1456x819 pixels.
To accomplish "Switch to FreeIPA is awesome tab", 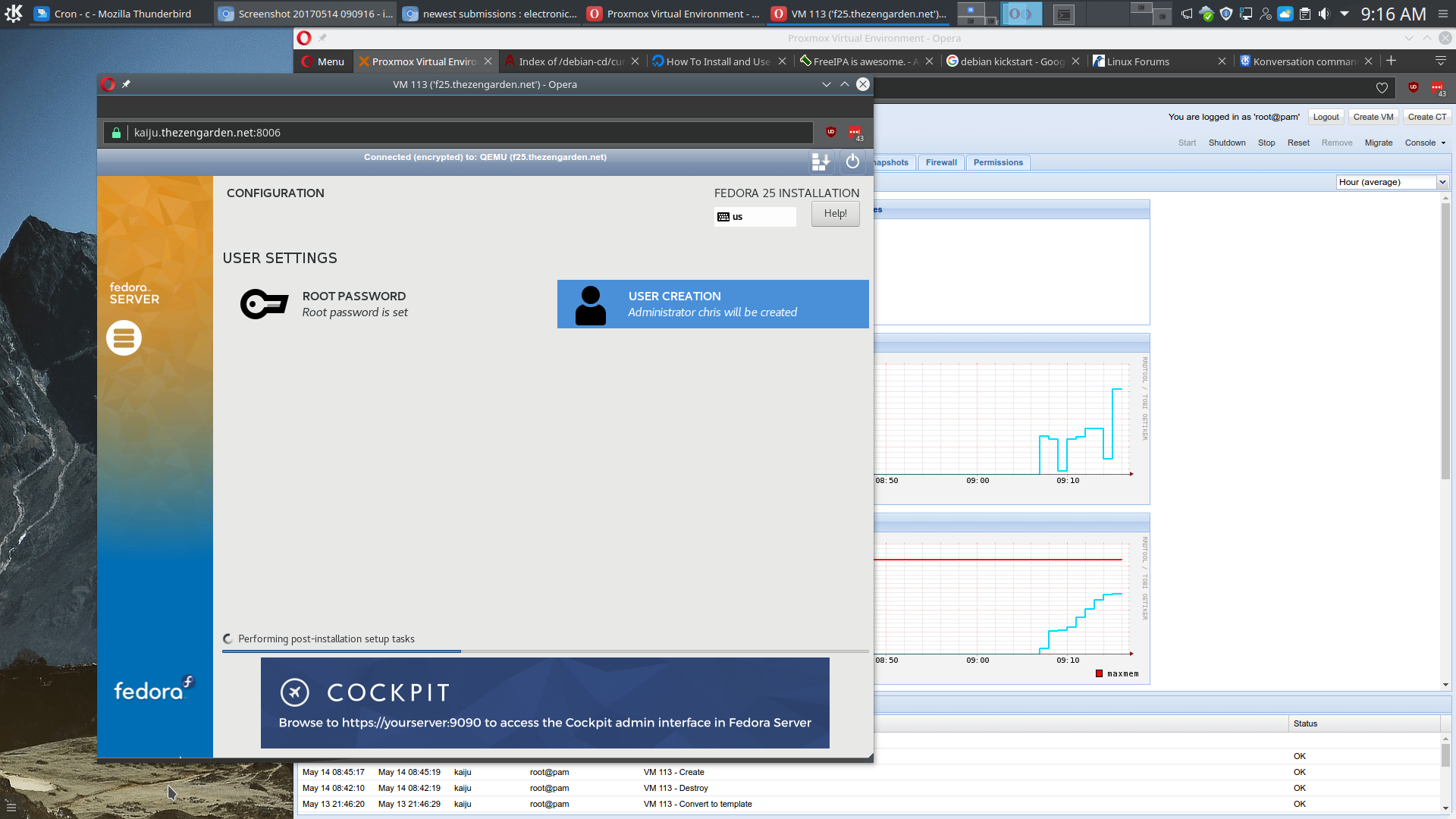I will tap(865, 61).
